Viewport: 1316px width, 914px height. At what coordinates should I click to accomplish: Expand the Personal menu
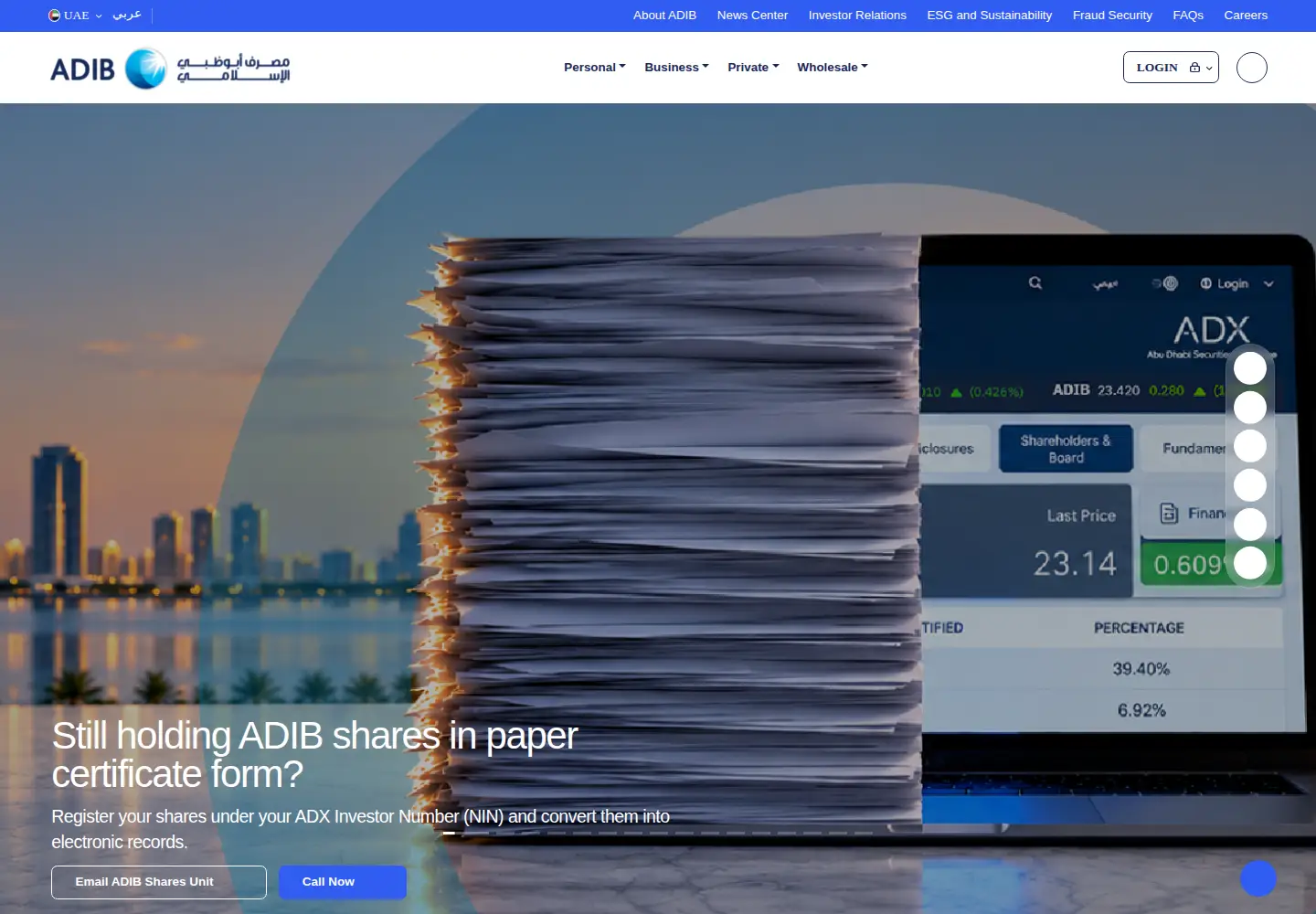pyautogui.click(x=595, y=68)
